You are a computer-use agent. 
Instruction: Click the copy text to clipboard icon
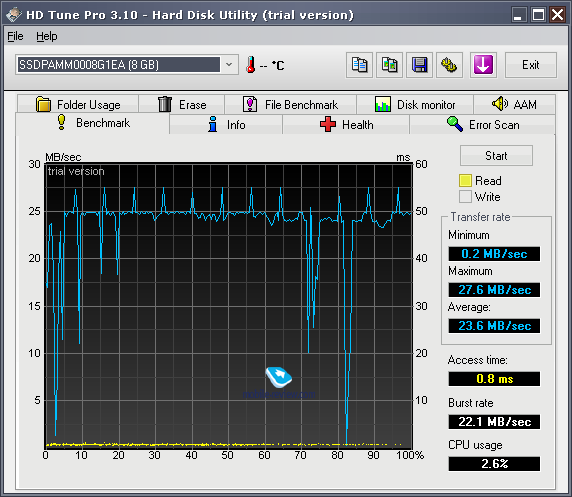tap(359, 65)
